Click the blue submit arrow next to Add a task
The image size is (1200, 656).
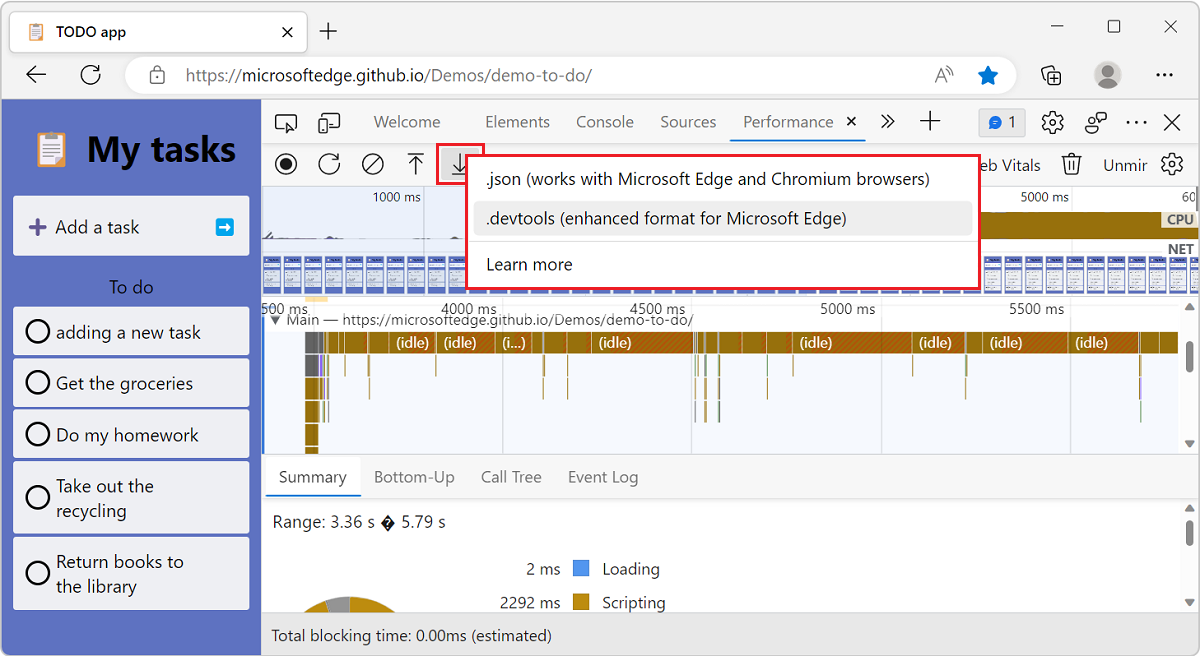(225, 227)
